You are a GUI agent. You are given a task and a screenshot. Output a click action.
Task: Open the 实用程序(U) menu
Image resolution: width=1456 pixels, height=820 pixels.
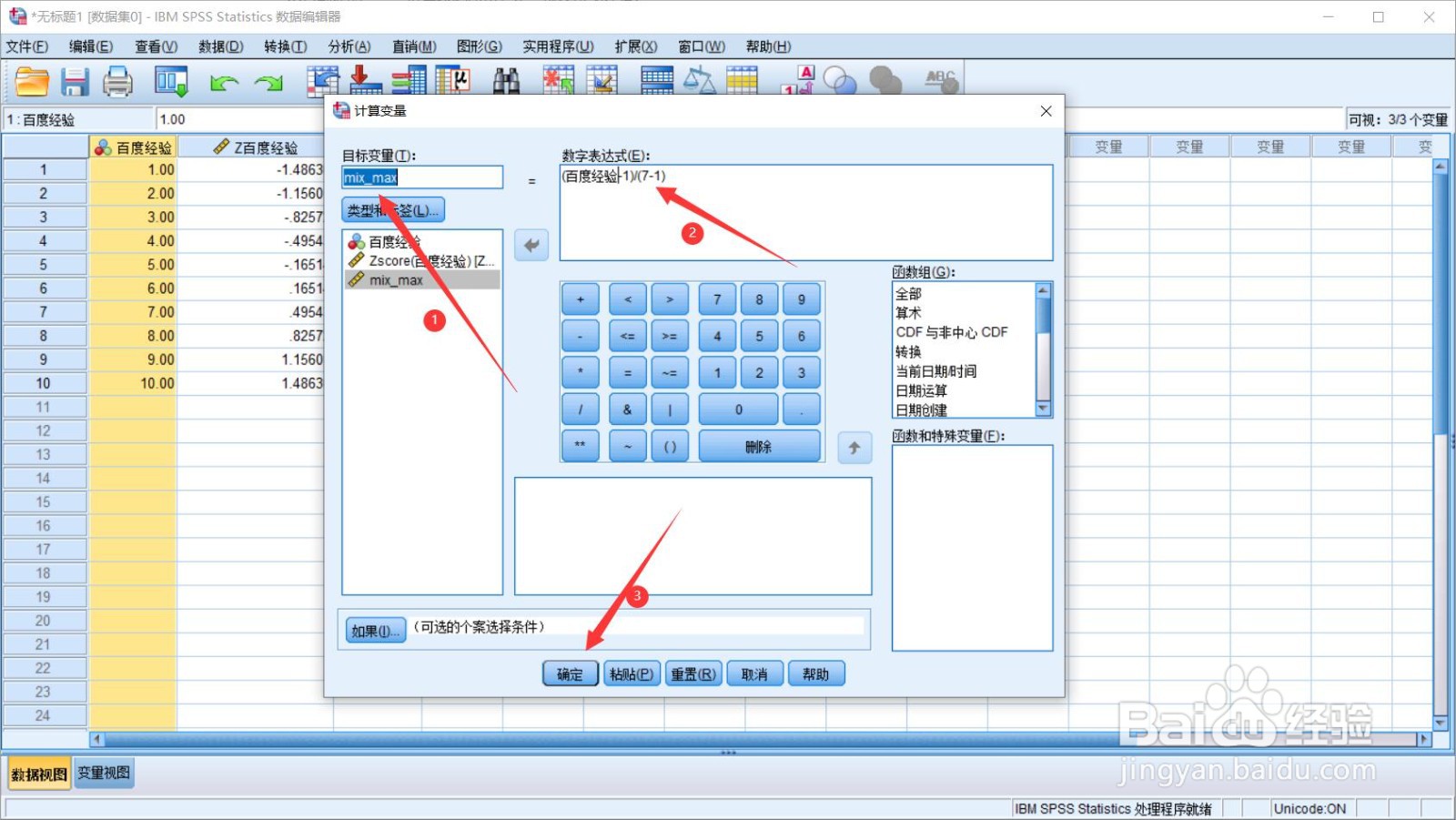[x=558, y=46]
